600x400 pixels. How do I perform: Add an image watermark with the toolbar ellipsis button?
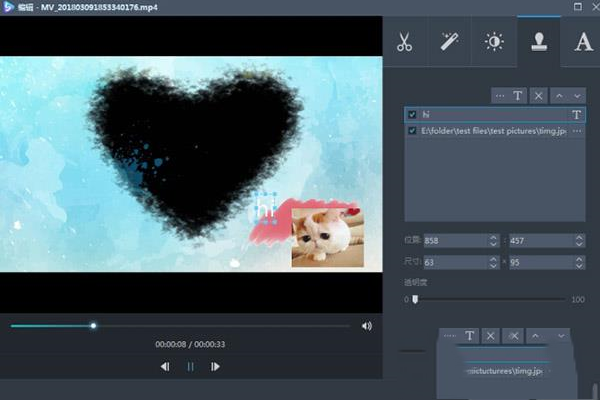point(498,96)
